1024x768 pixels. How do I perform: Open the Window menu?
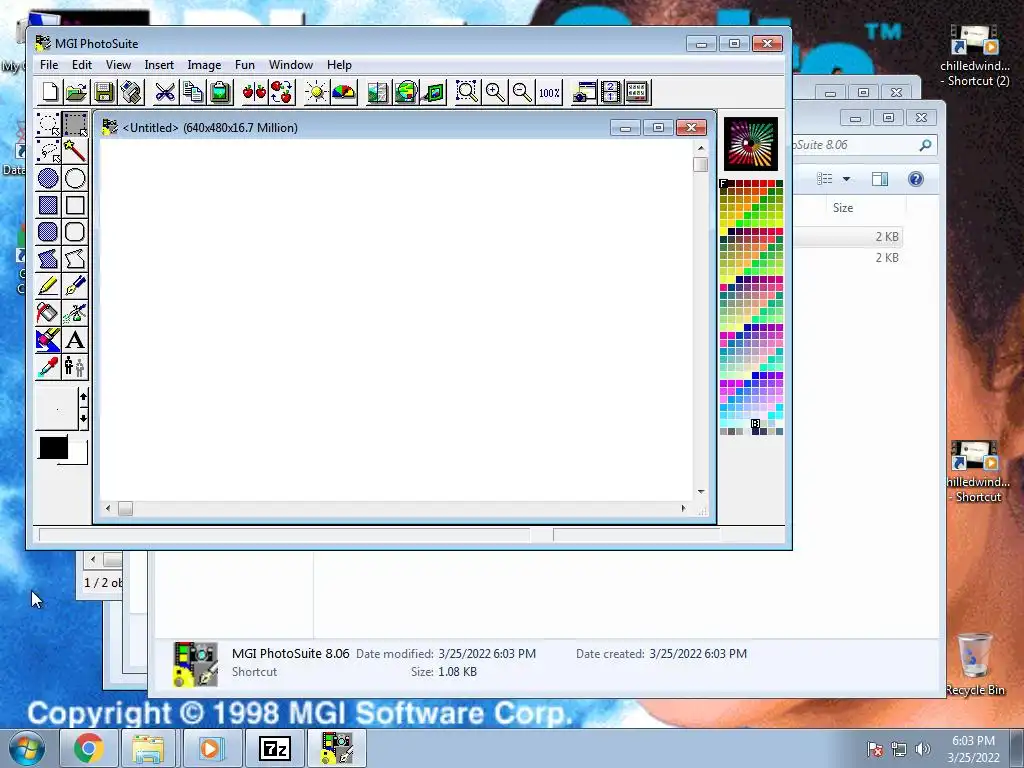tap(291, 65)
